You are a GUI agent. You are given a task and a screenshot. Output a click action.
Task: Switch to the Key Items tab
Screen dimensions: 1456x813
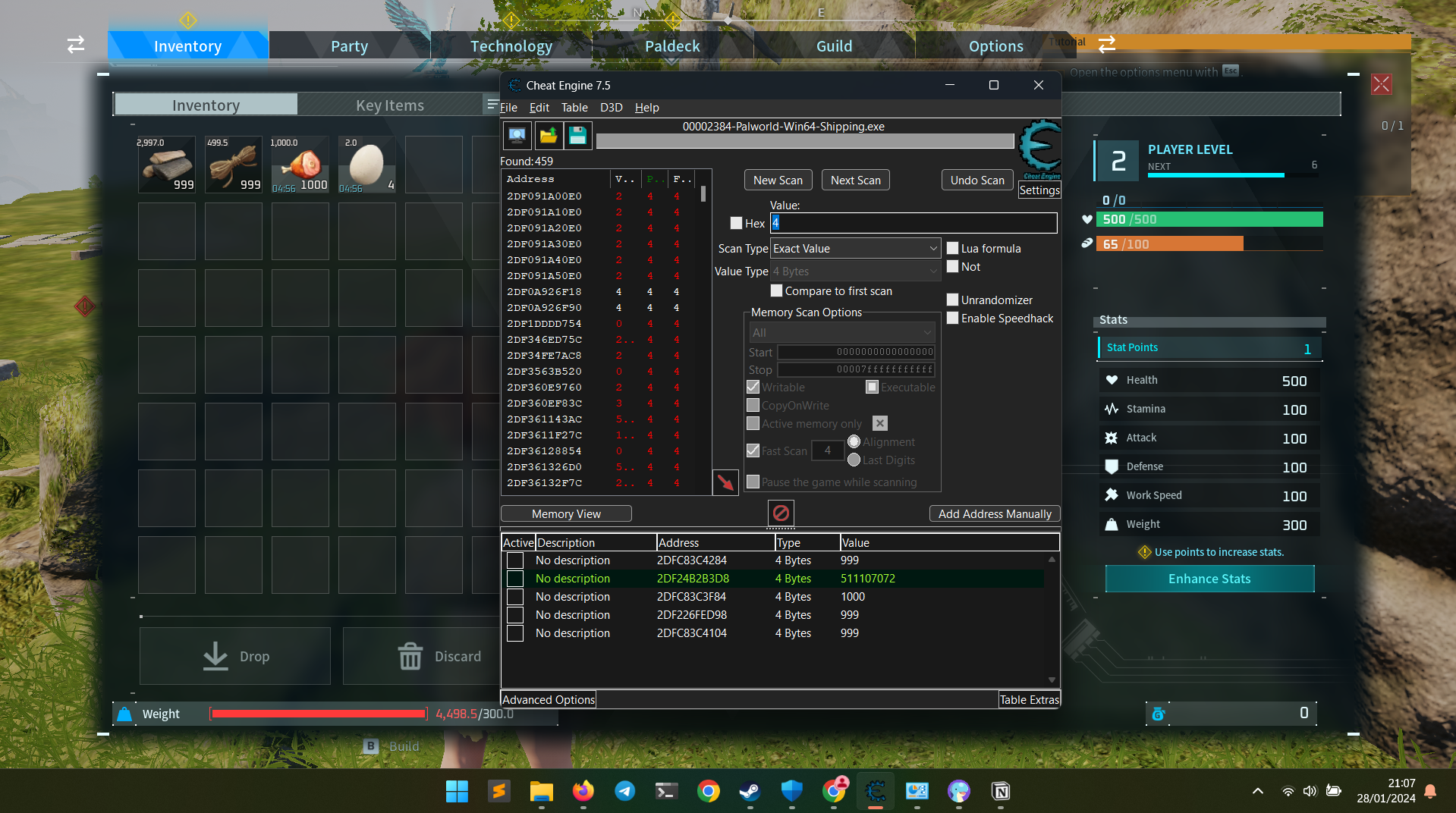click(390, 105)
